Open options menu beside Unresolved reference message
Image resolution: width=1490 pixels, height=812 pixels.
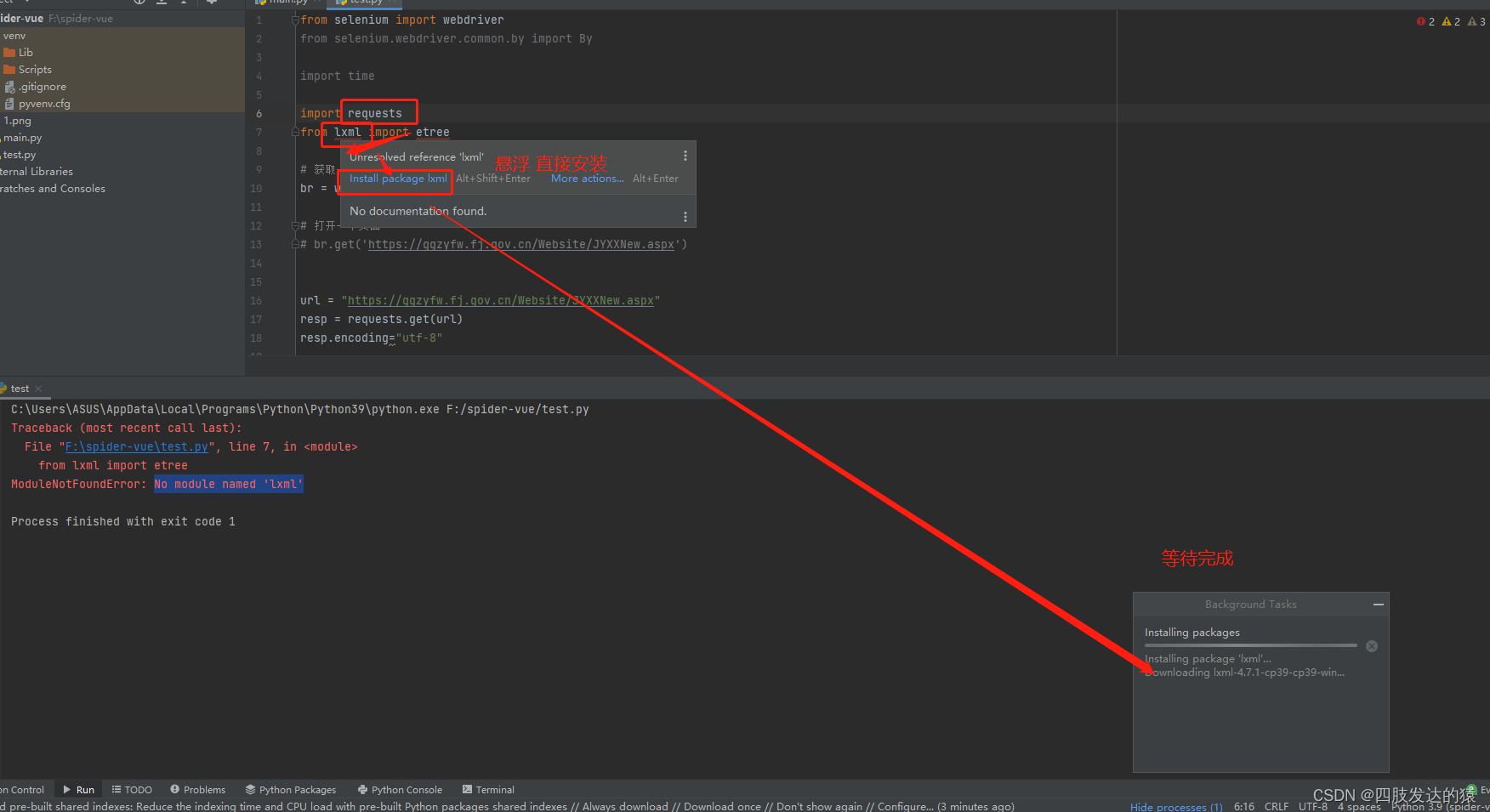point(685,156)
